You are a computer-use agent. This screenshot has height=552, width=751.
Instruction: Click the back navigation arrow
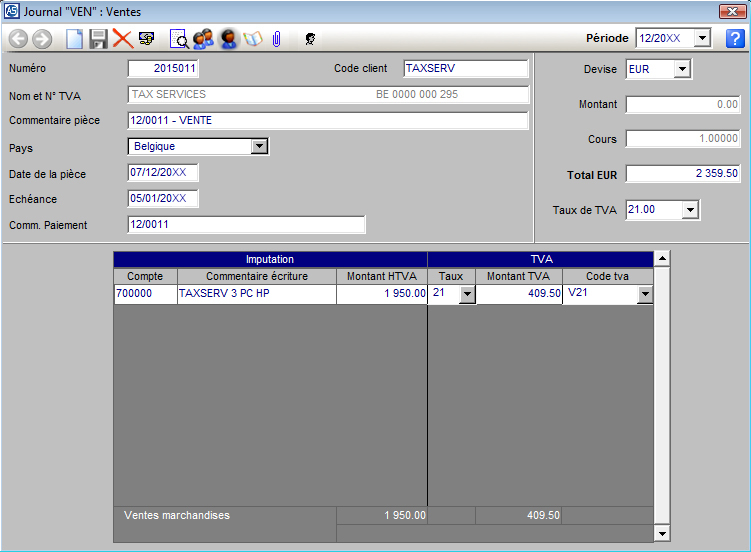tap(19, 39)
